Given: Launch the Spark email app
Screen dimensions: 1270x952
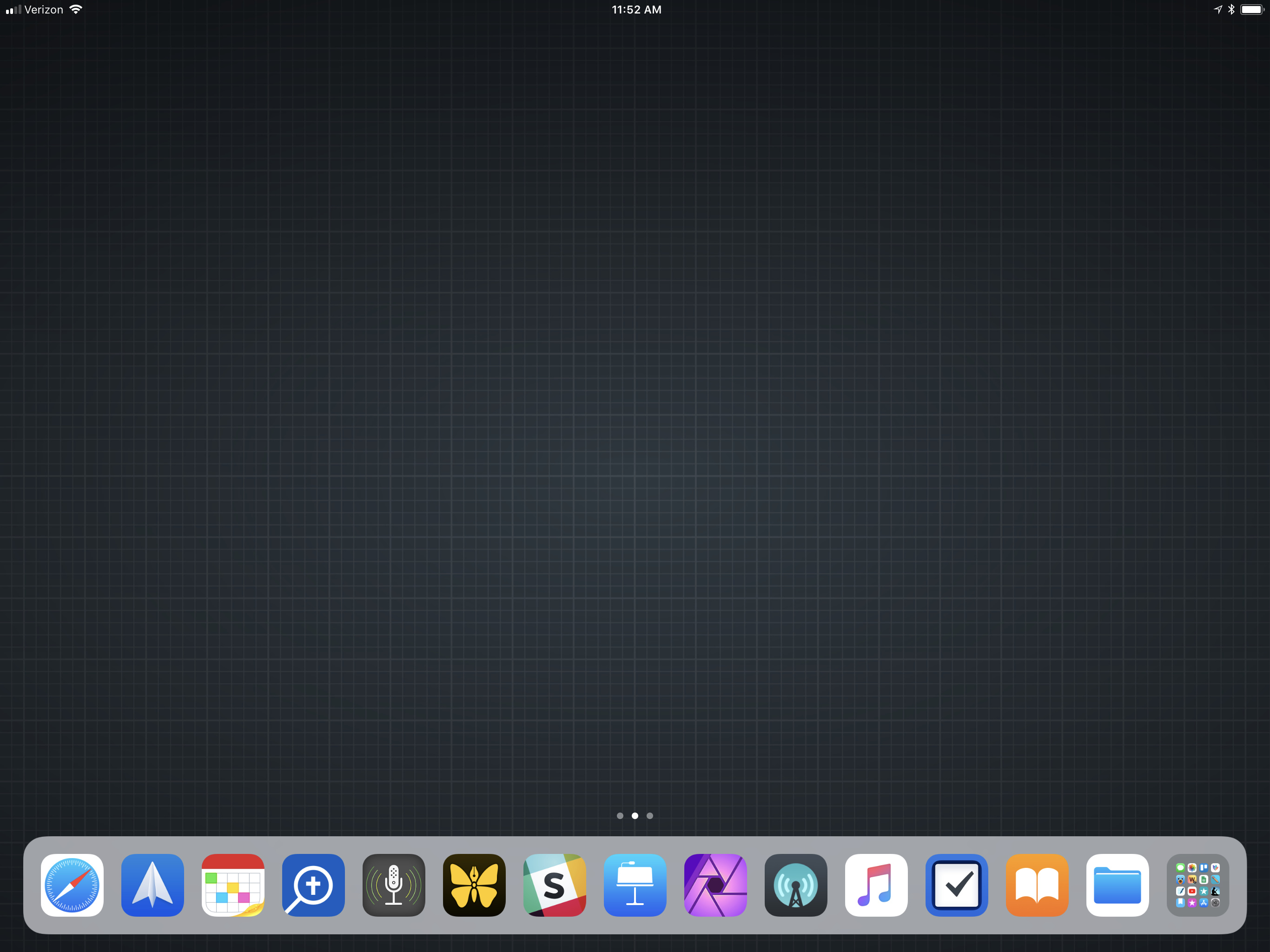Looking at the screenshot, I should point(152,885).
